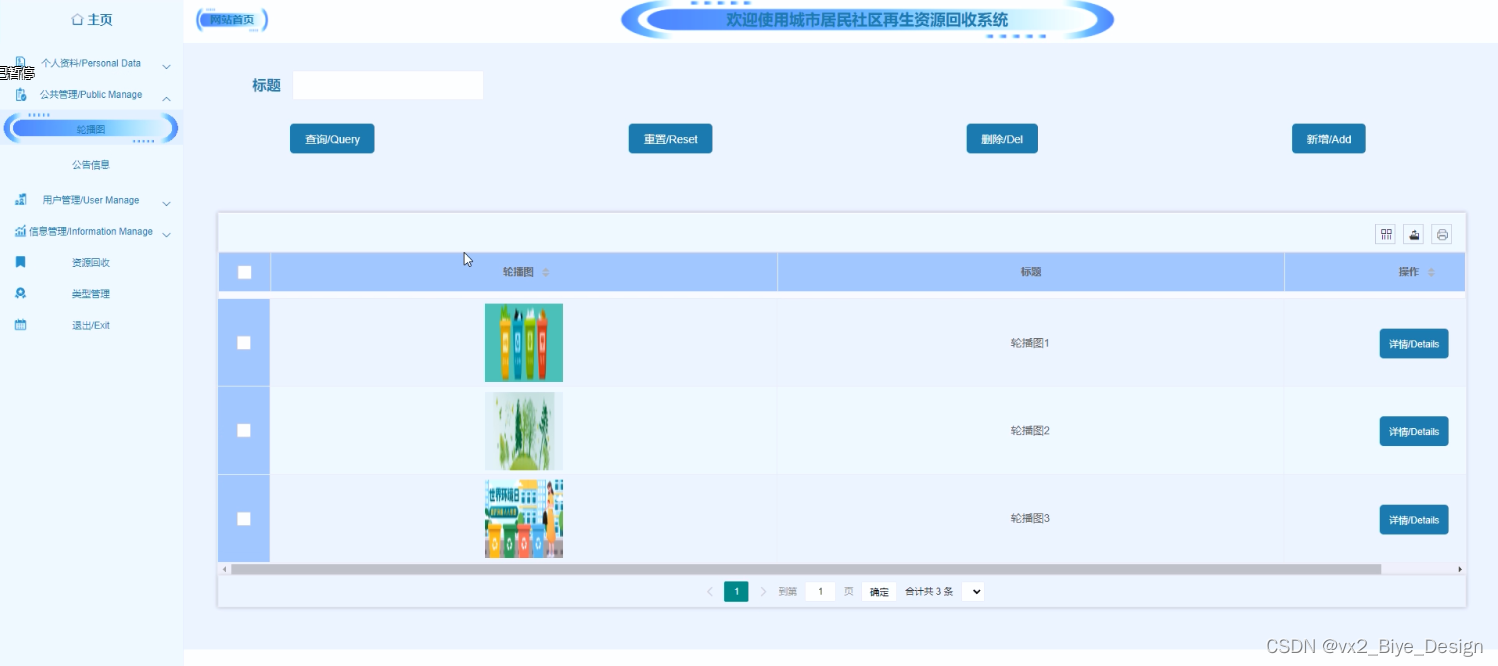1498x666 pixels.
Task: Click the 删除/Del button
Action: (1002, 139)
